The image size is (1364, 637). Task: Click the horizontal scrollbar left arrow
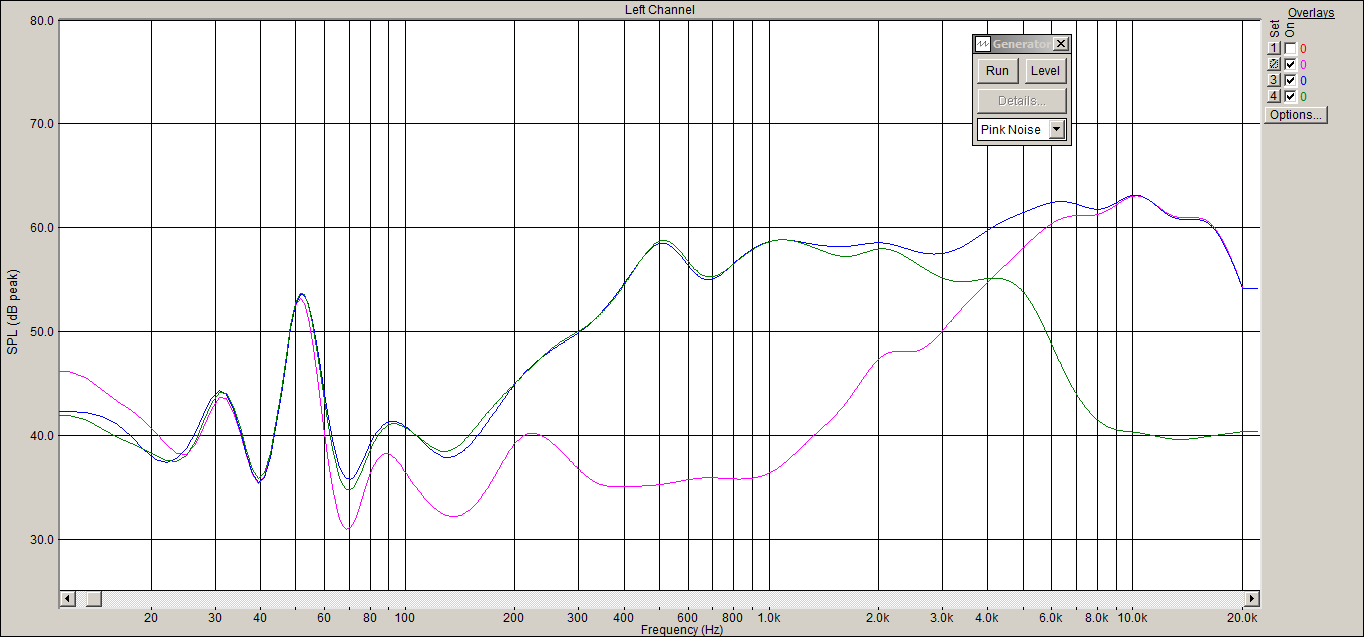pyautogui.click(x=68, y=598)
